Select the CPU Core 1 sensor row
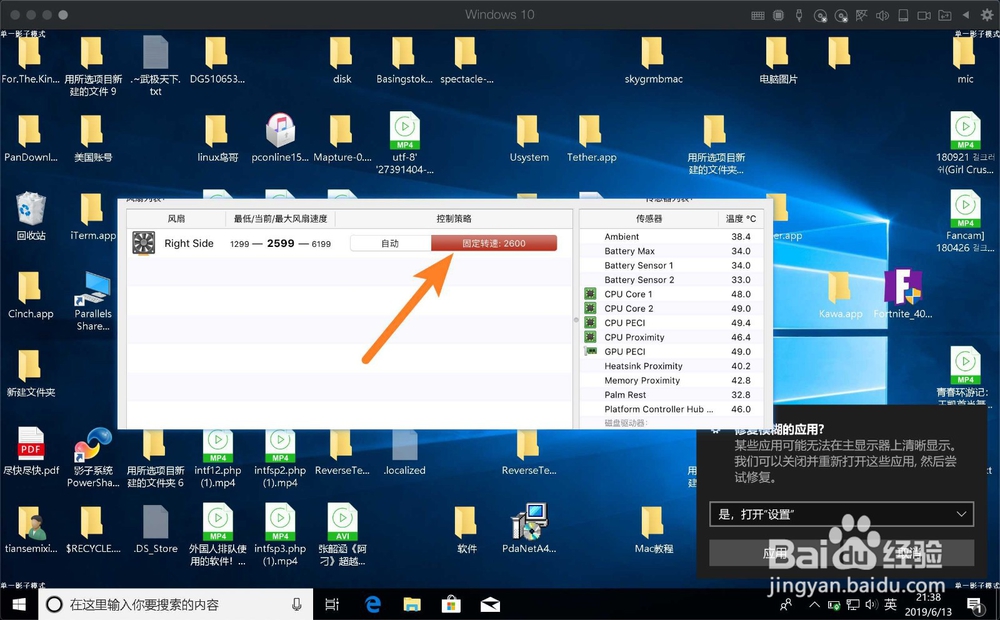The image size is (1000, 620). tap(672, 294)
